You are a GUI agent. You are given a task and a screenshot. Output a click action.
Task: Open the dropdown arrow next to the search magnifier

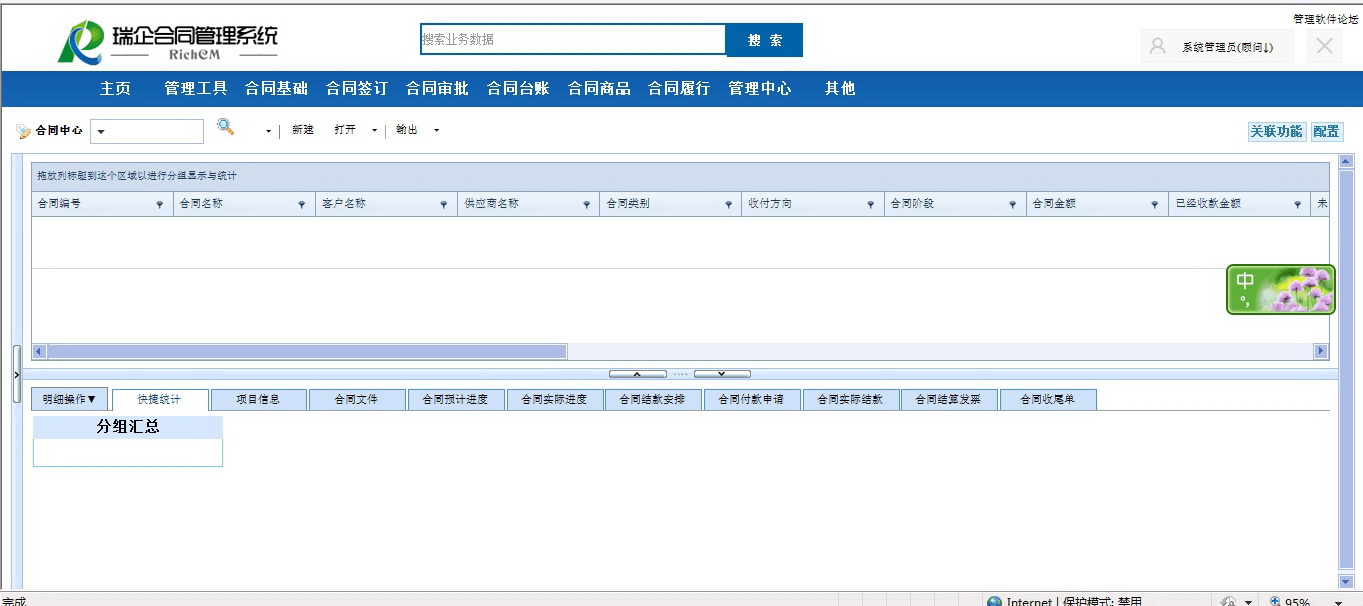pyautogui.click(x=268, y=131)
